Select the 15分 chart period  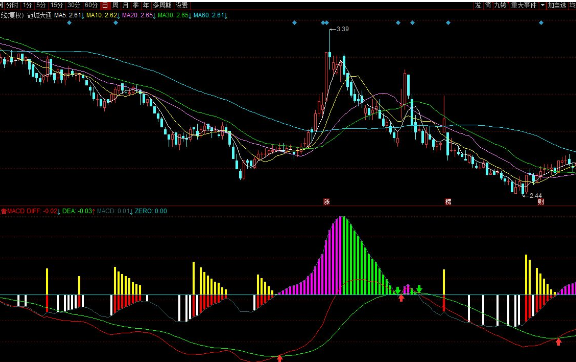(57, 5)
